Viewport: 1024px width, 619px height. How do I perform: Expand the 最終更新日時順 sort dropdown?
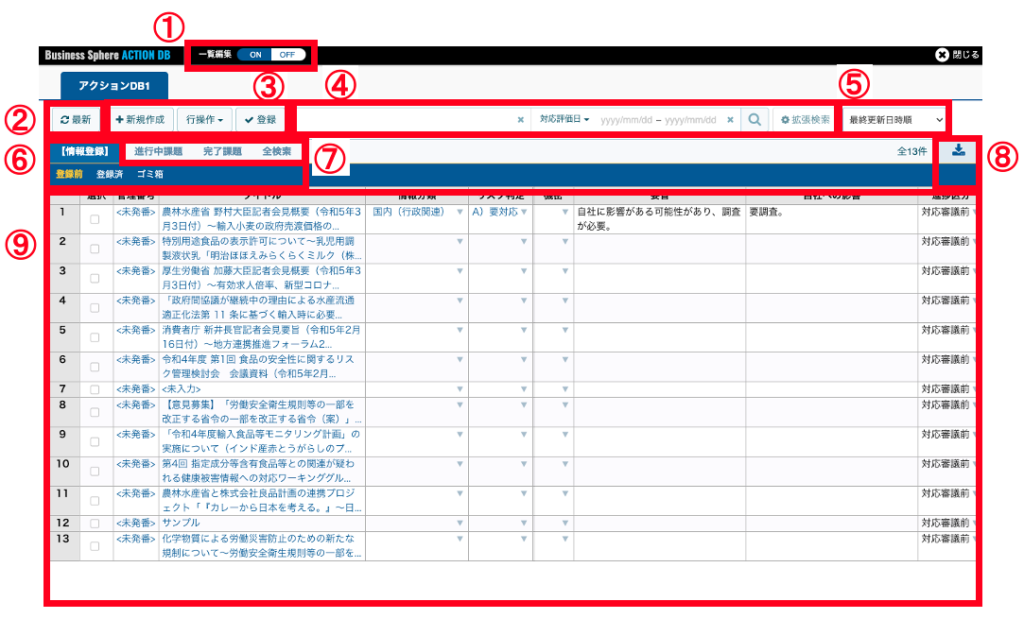tap(894, 120)
